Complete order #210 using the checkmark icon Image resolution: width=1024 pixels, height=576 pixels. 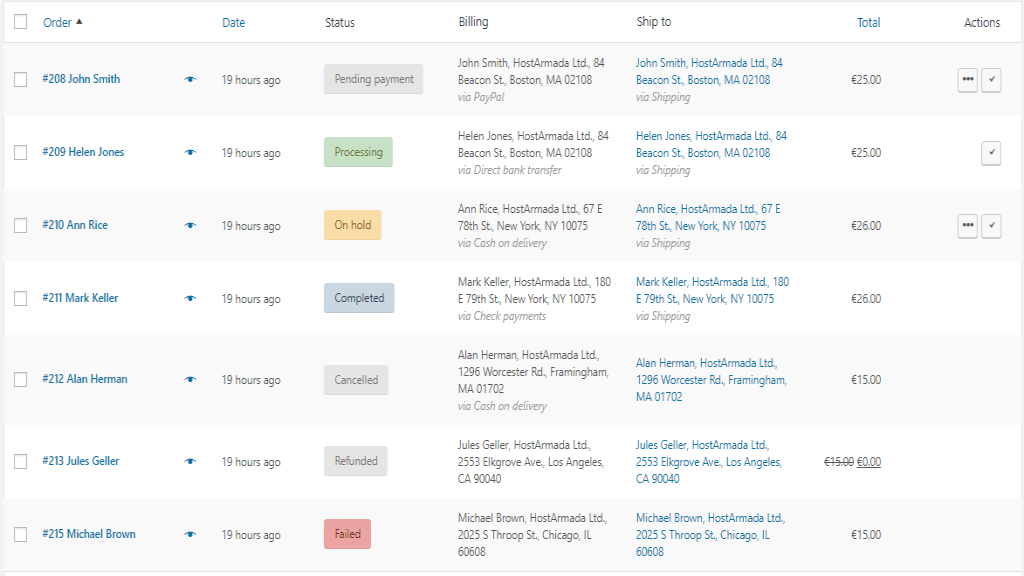991,226
